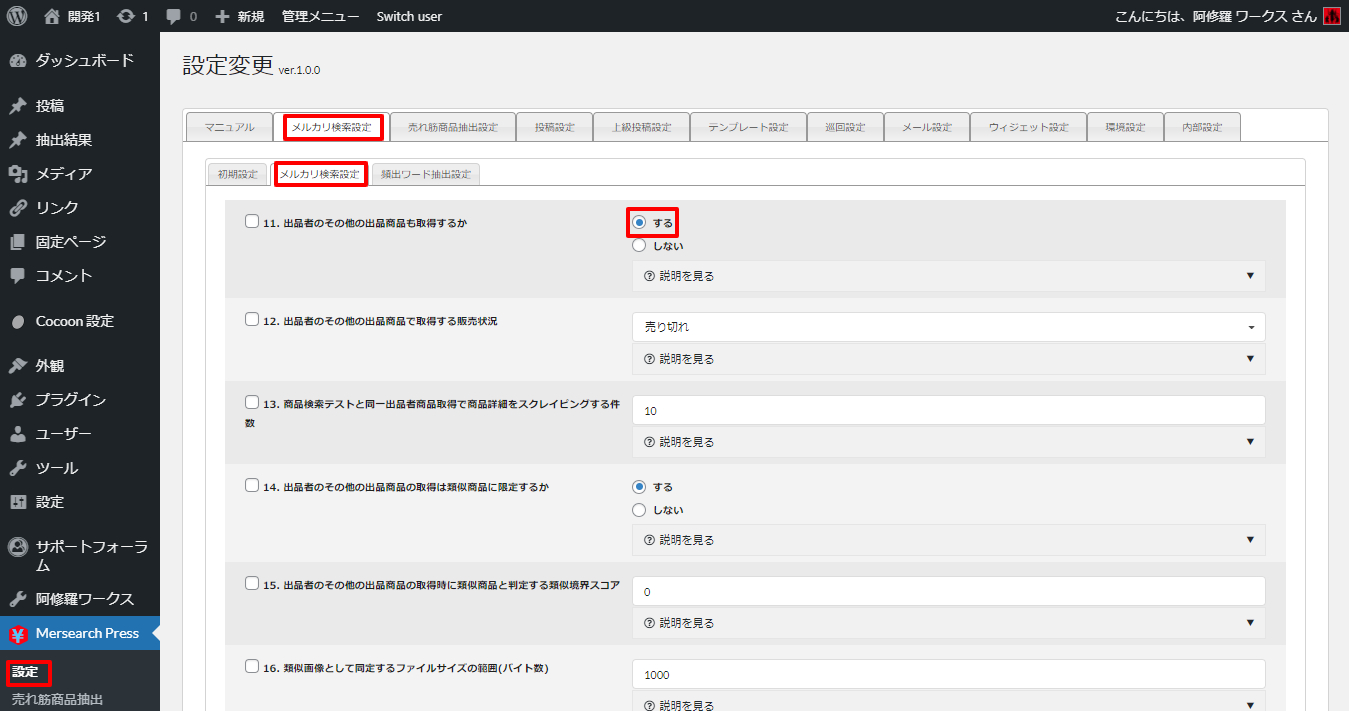Select the Mersearch Press yen icon

(17, 634)
